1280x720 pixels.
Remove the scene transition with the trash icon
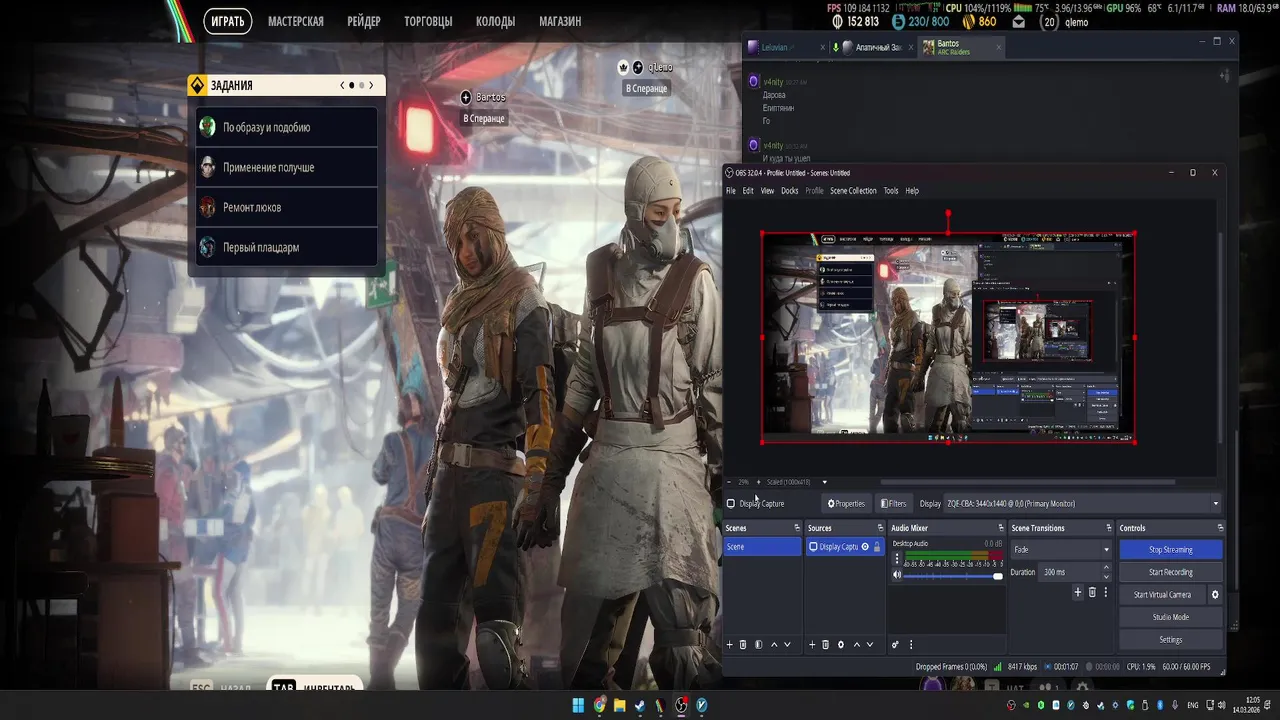[x=1092, y=592]
